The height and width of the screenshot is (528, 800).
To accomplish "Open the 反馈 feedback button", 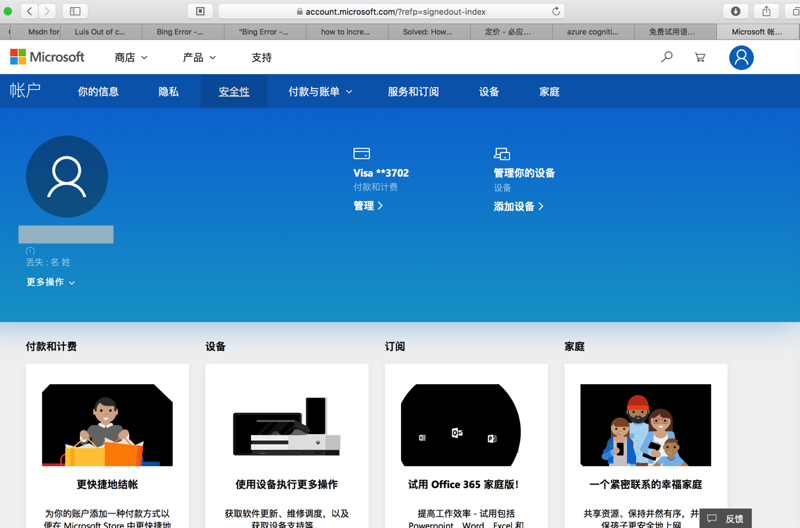I will tap(726, 518).
